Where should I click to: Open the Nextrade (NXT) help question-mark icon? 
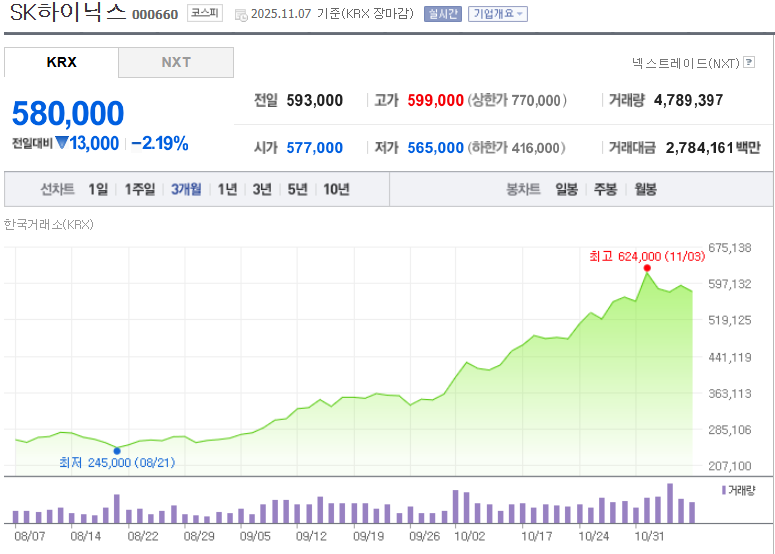[x=749, y=62]
